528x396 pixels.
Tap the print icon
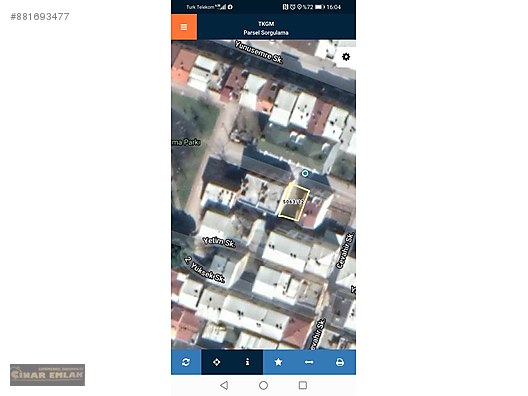340,362
